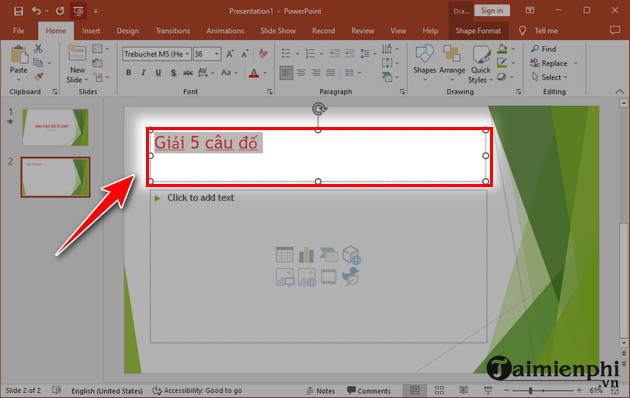Insert a New Slide
This screenshot has width=630, height=398.
click(77, 63)
